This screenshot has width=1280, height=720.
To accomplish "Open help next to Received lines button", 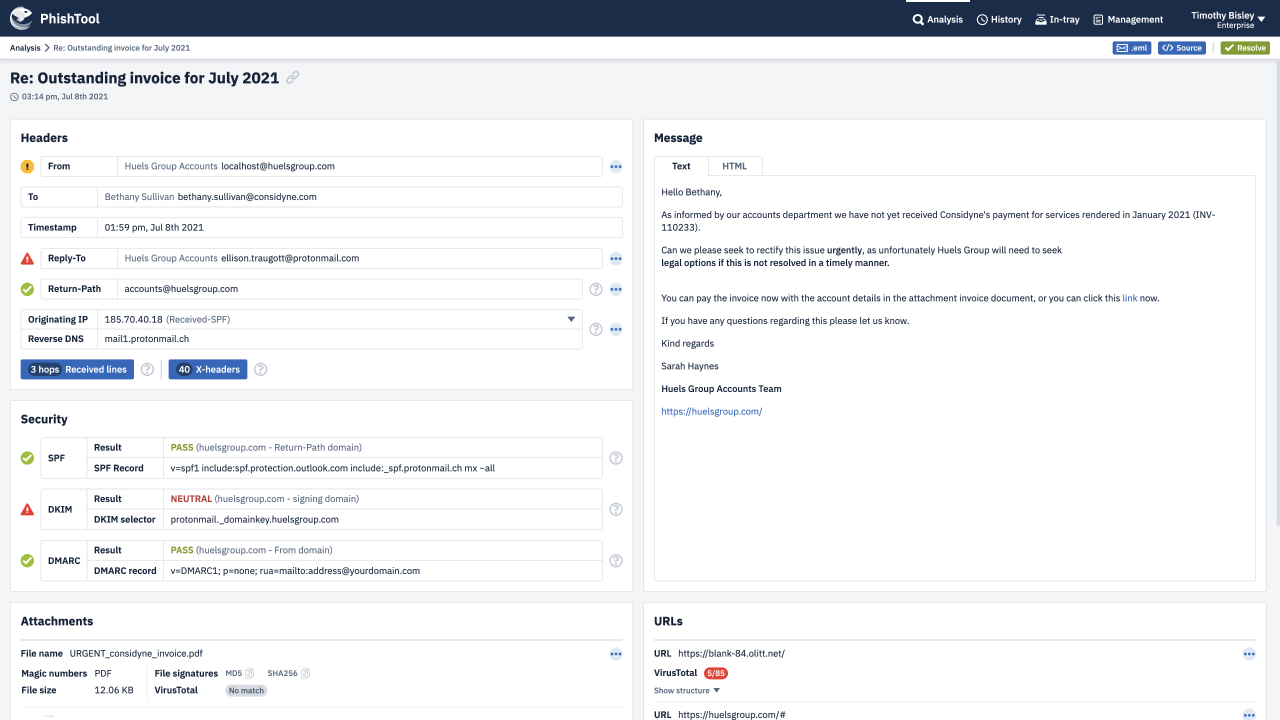I will (147, 369).
